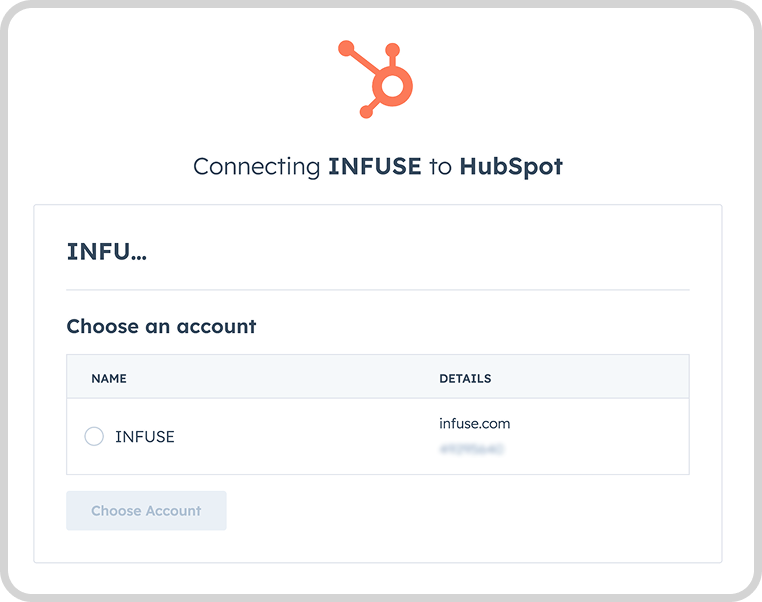Click the INFUSE account name label

(145, 437)
